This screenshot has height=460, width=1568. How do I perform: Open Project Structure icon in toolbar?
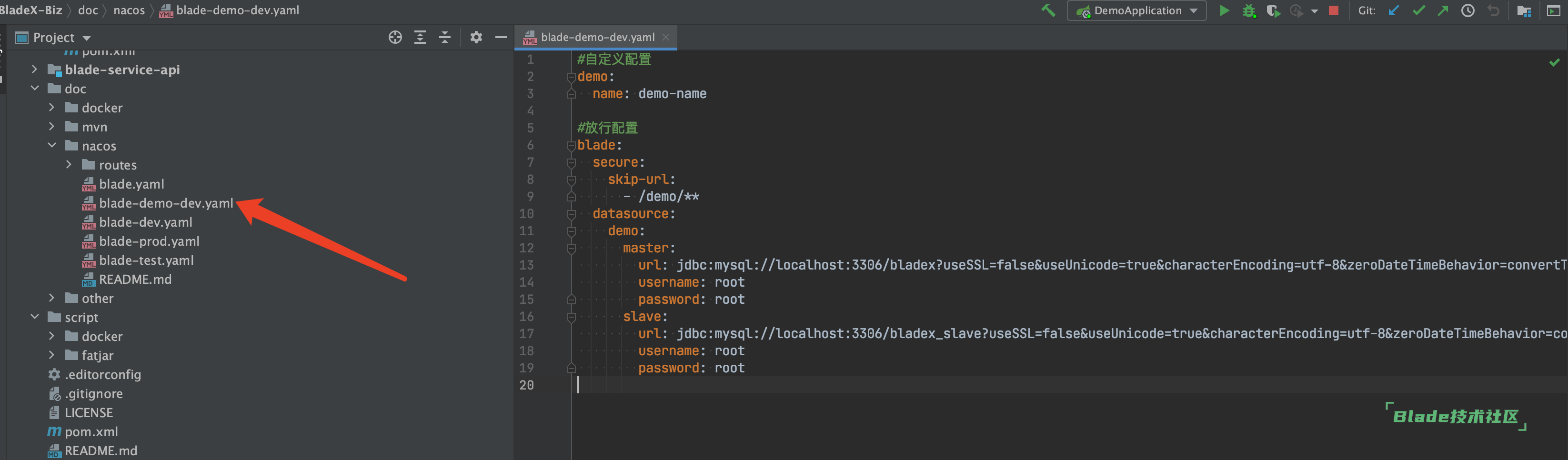coord(1524,10)
